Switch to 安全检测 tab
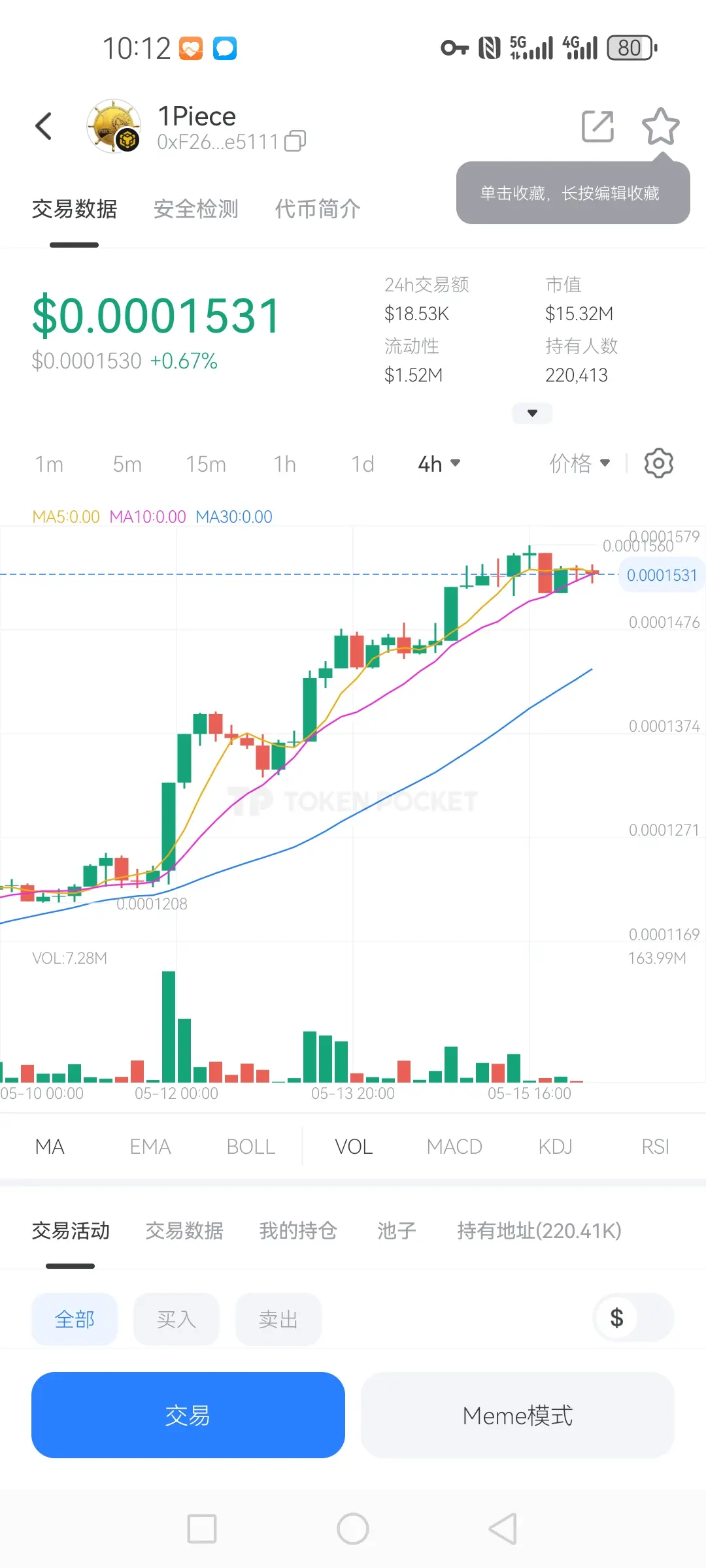706x1568 pixels. pyautogui.click(x=196, y=209)
